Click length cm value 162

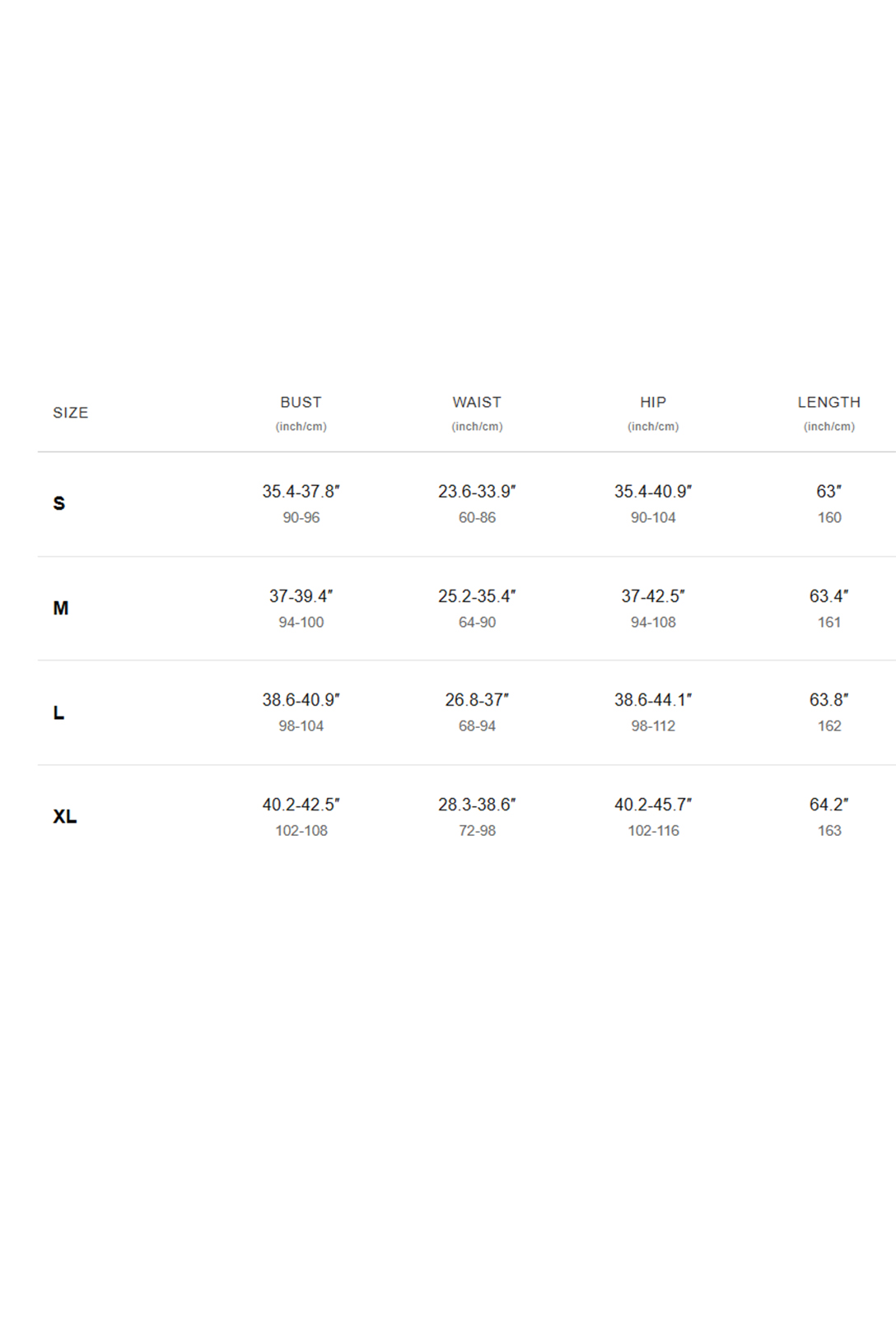(x=829, y=726)
